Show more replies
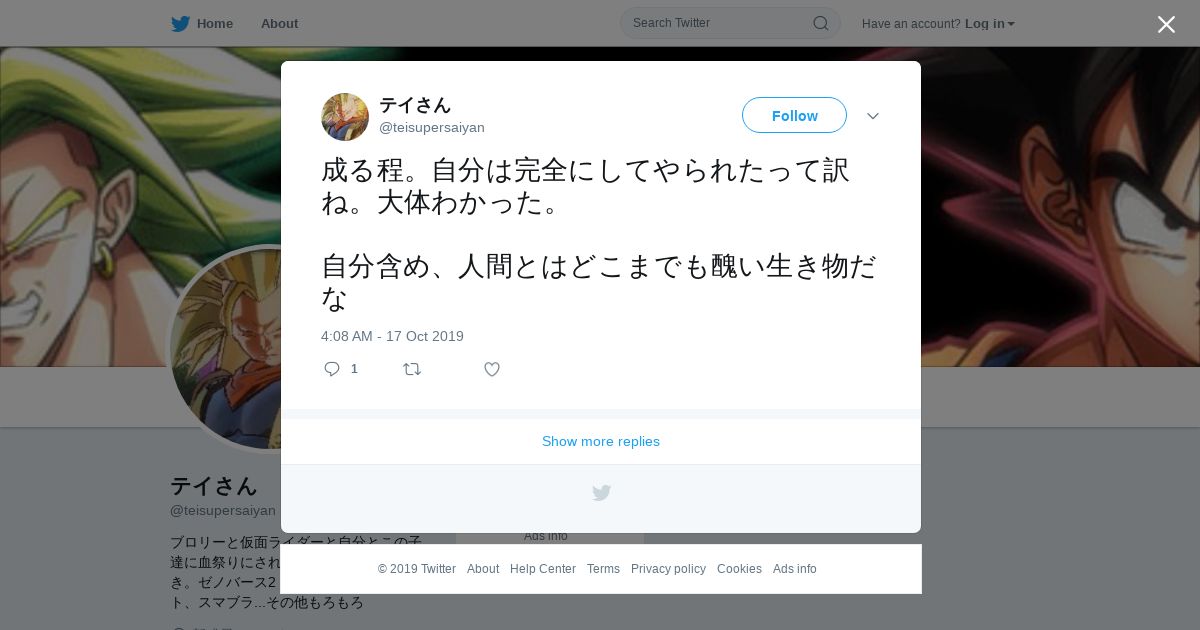The height and width of the screenshot is (630, 1200). [601, 441]
